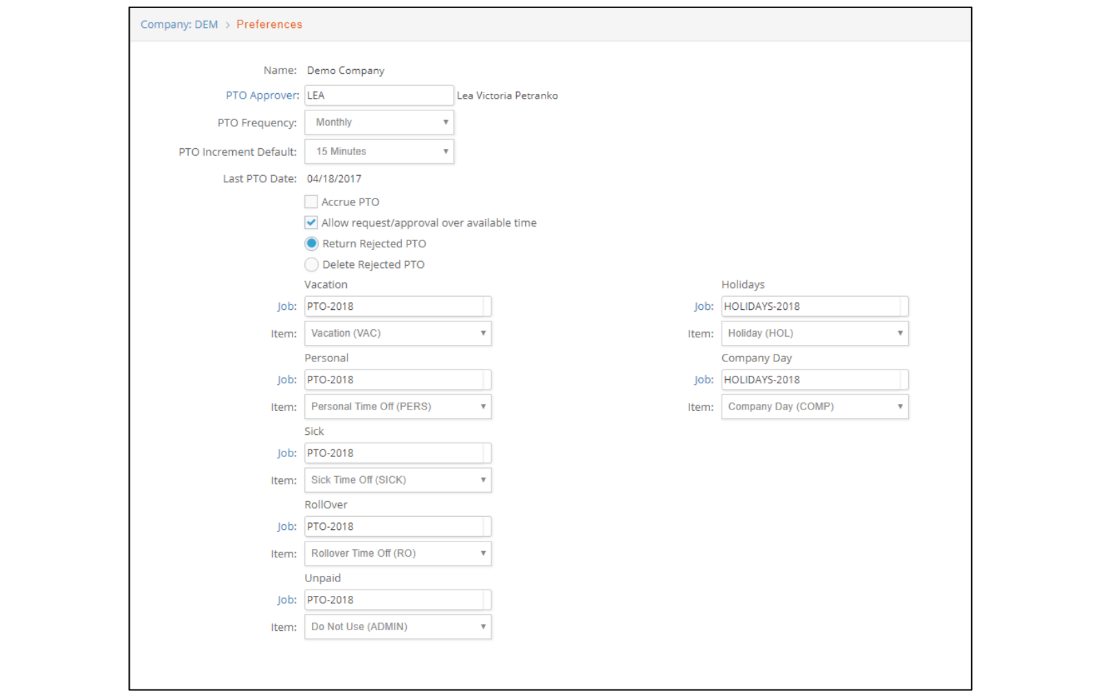Open the Rollover Time Off (RO) dropdown
Image resolution: width=1095 pixels, height=697 pixels.
pyautogui.click(x=397, y=554)
